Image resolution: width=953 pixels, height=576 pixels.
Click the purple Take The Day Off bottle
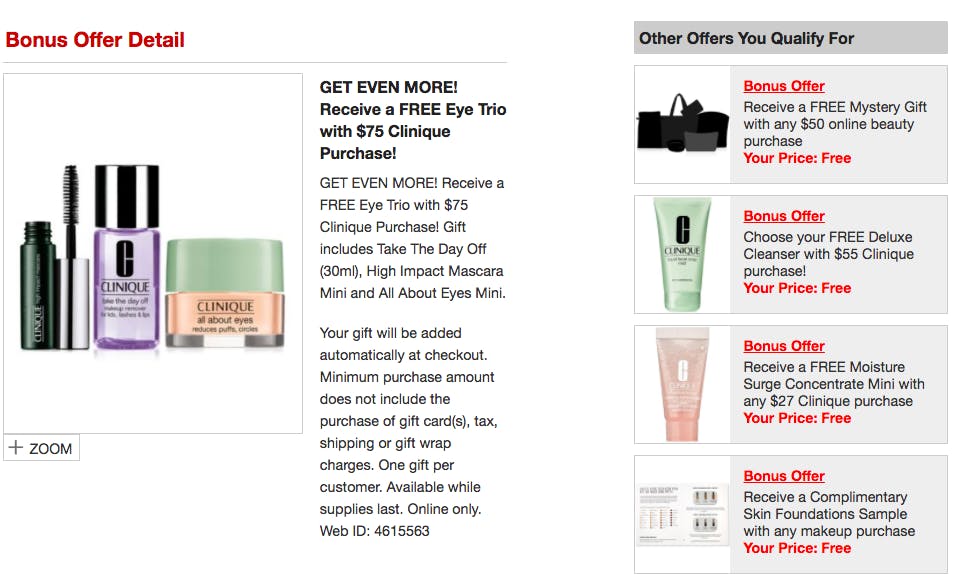(x=126, y=258)
